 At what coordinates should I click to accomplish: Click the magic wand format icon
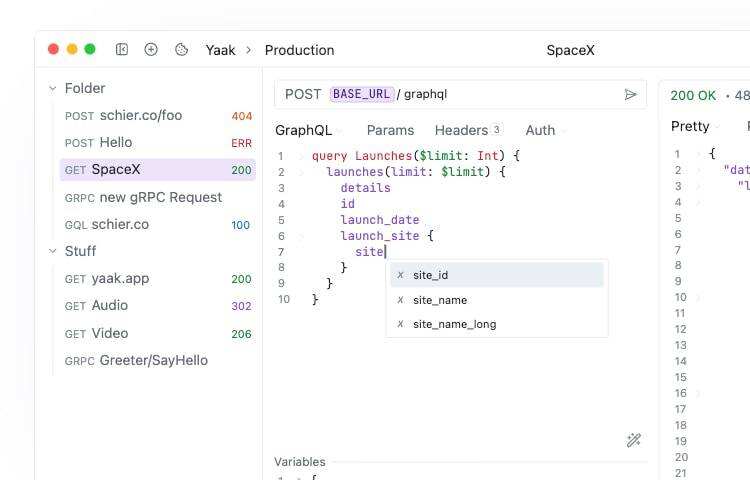[x=633, y=440]
